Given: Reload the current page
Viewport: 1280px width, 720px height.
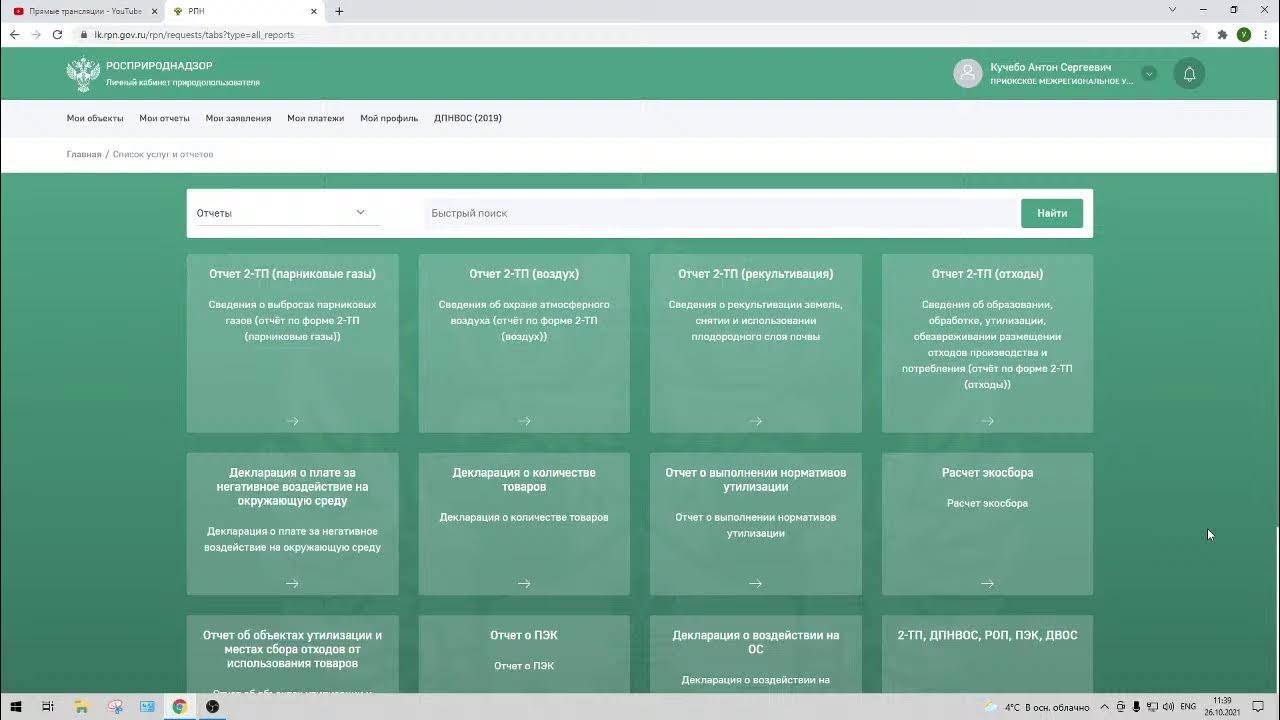Looking at the screenshot, I should point(57,34).
